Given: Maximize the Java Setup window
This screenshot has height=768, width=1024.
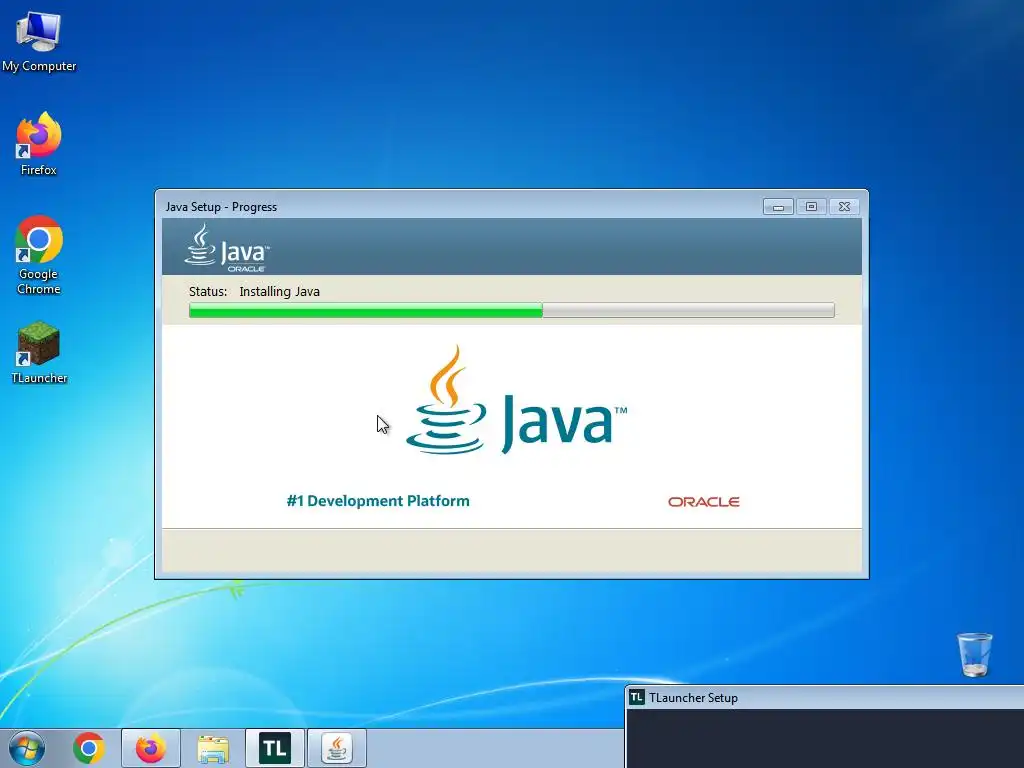Looking at the screenshot, I should 811,206.
